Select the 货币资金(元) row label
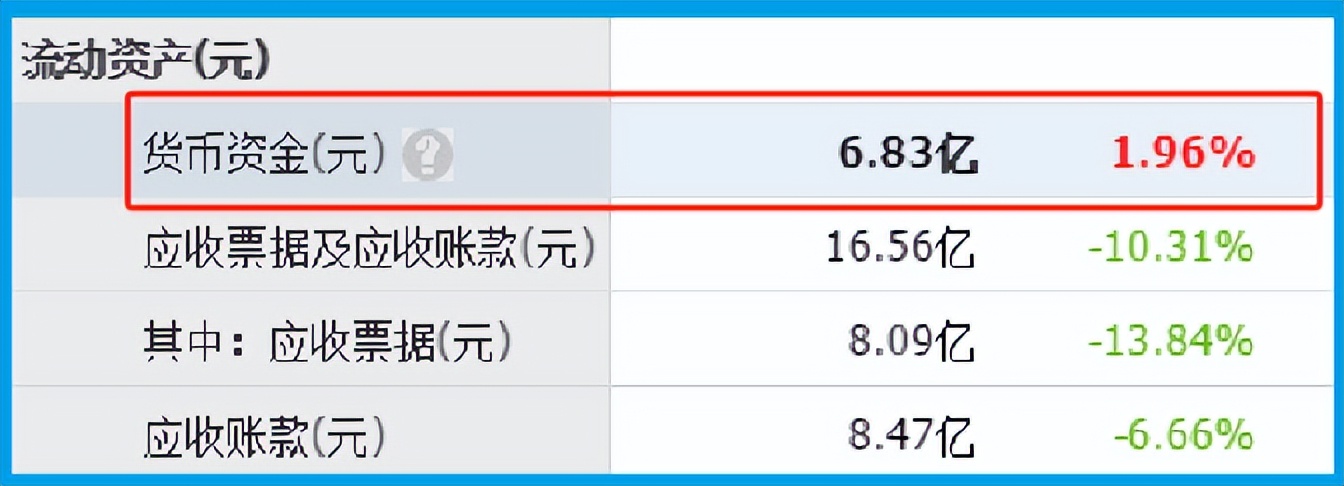The height and width of the screenshot is (486, 1344). (x=264, y=154)
